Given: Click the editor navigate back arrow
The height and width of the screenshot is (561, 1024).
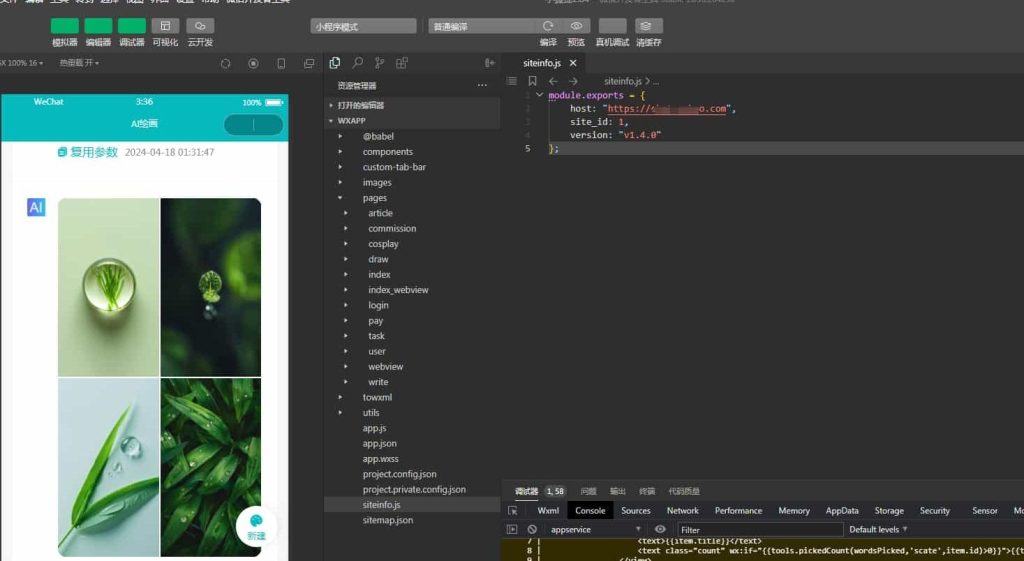Looking at the screenshot, I should click(x=553, y=81).
